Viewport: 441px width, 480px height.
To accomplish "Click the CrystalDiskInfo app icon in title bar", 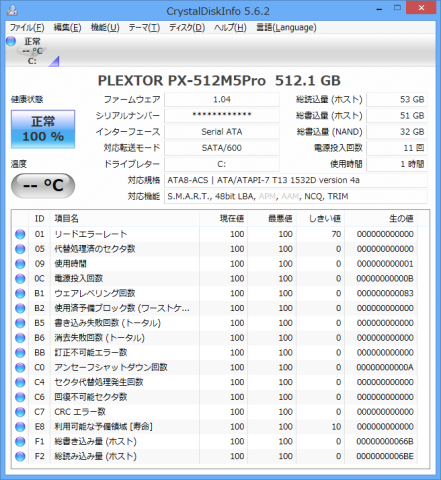I will point(12,10).
